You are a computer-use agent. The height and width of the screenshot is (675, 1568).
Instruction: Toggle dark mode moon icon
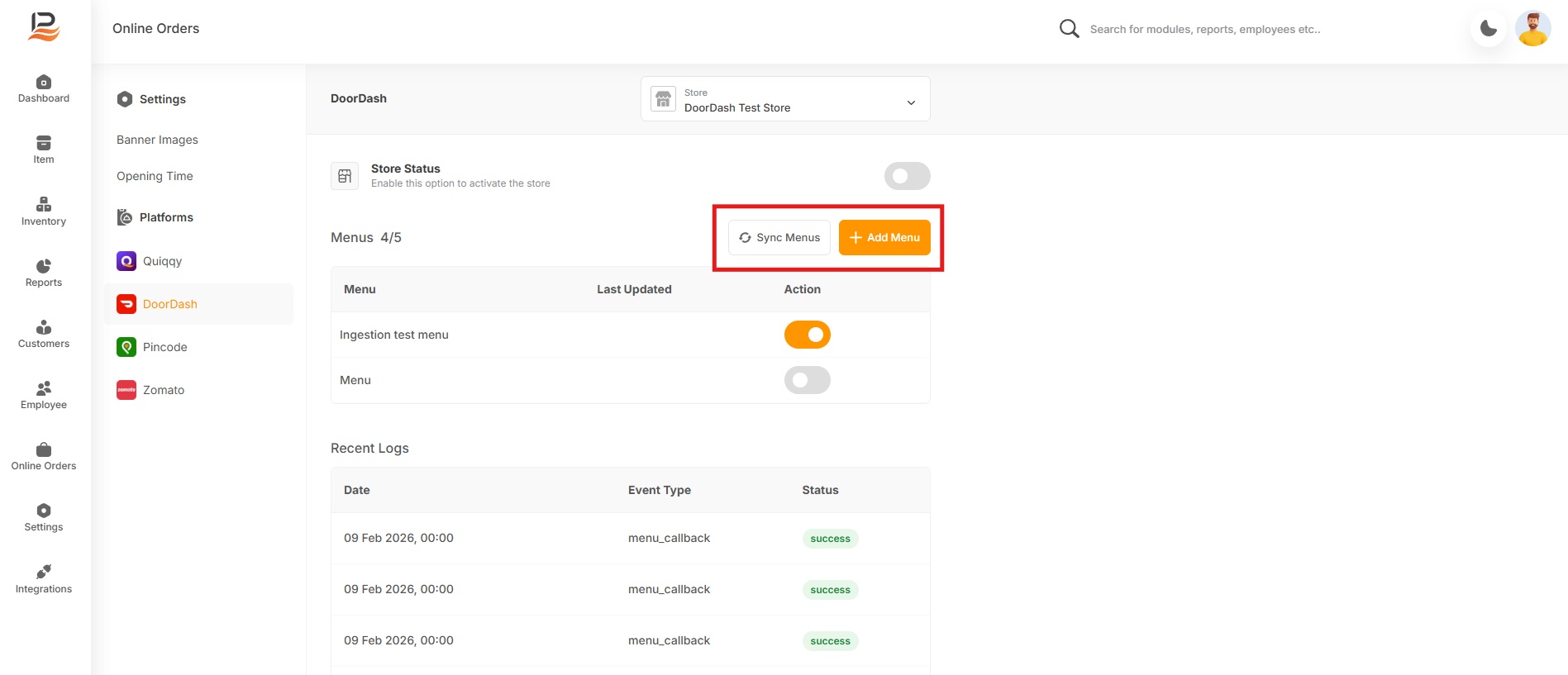click(1488, 29)
